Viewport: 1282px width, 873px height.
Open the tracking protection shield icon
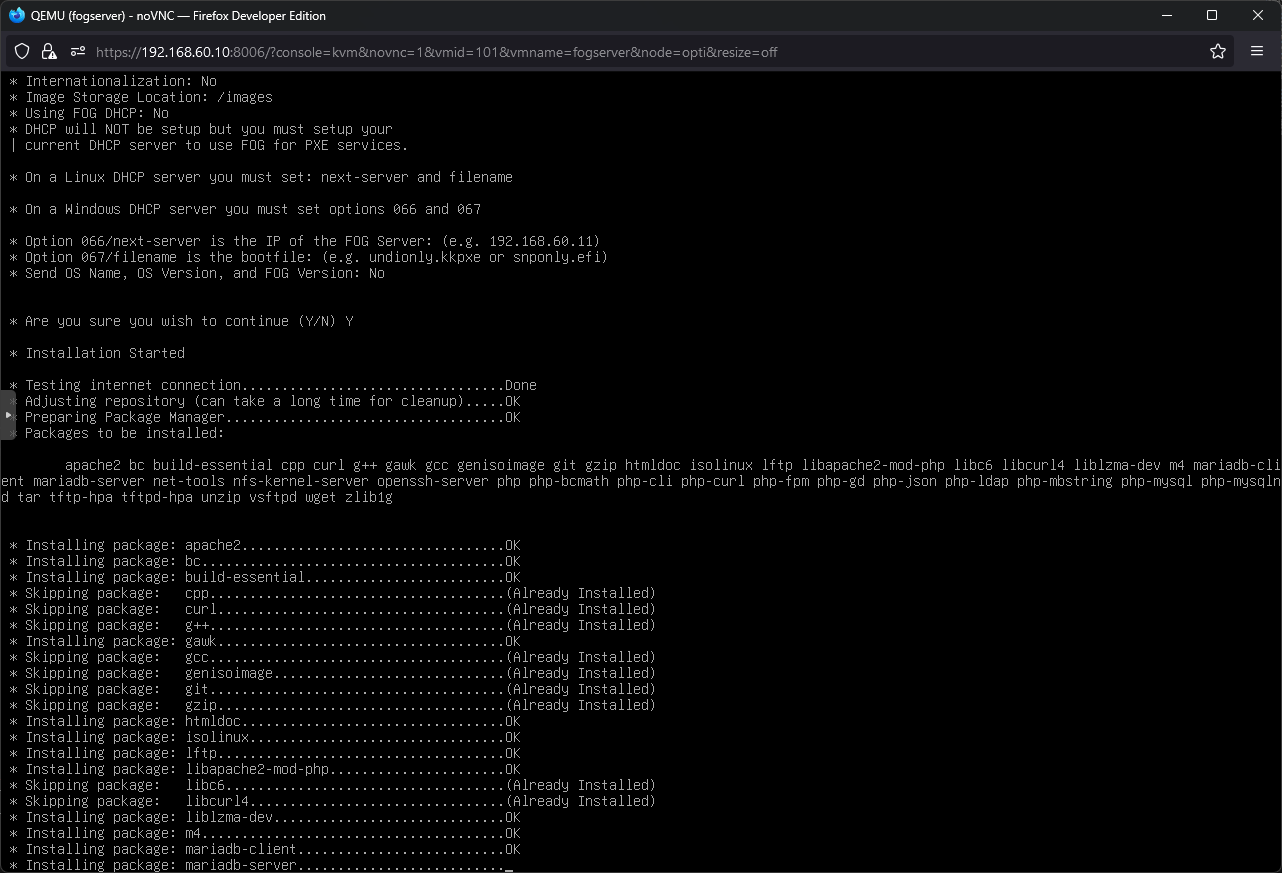(x=22, y=52)
